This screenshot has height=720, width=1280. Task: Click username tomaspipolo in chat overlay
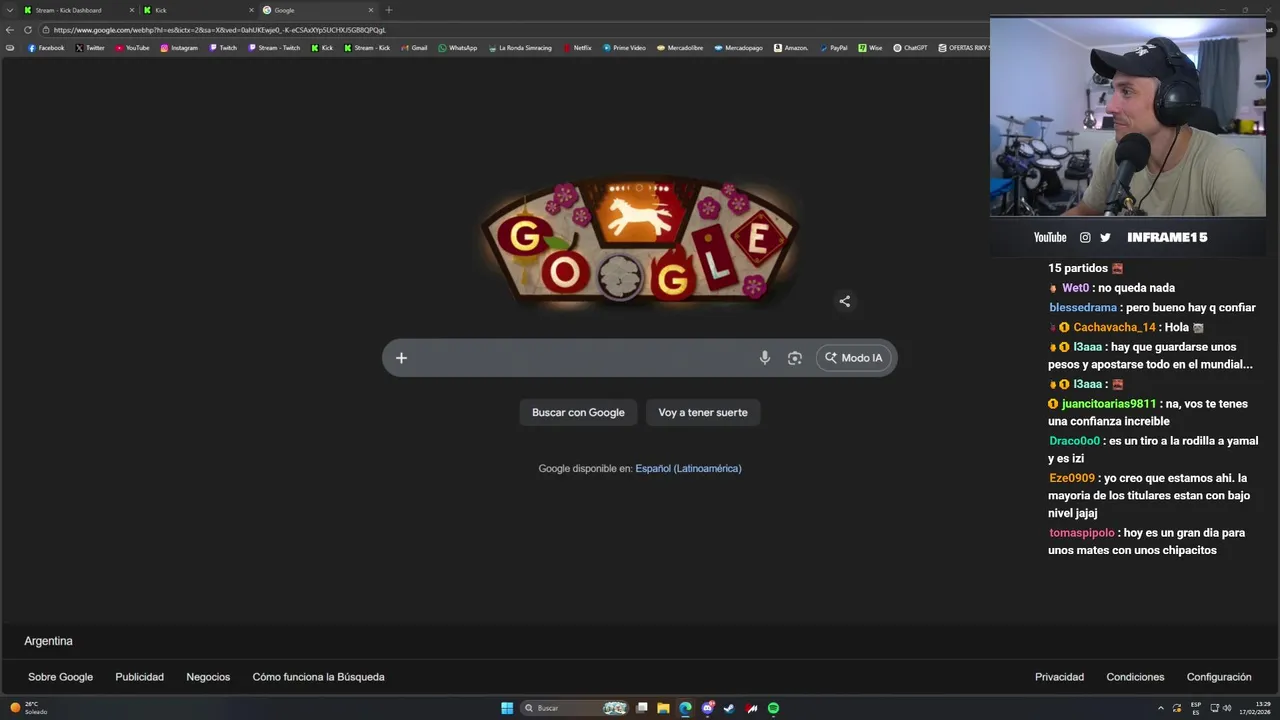1082,533
